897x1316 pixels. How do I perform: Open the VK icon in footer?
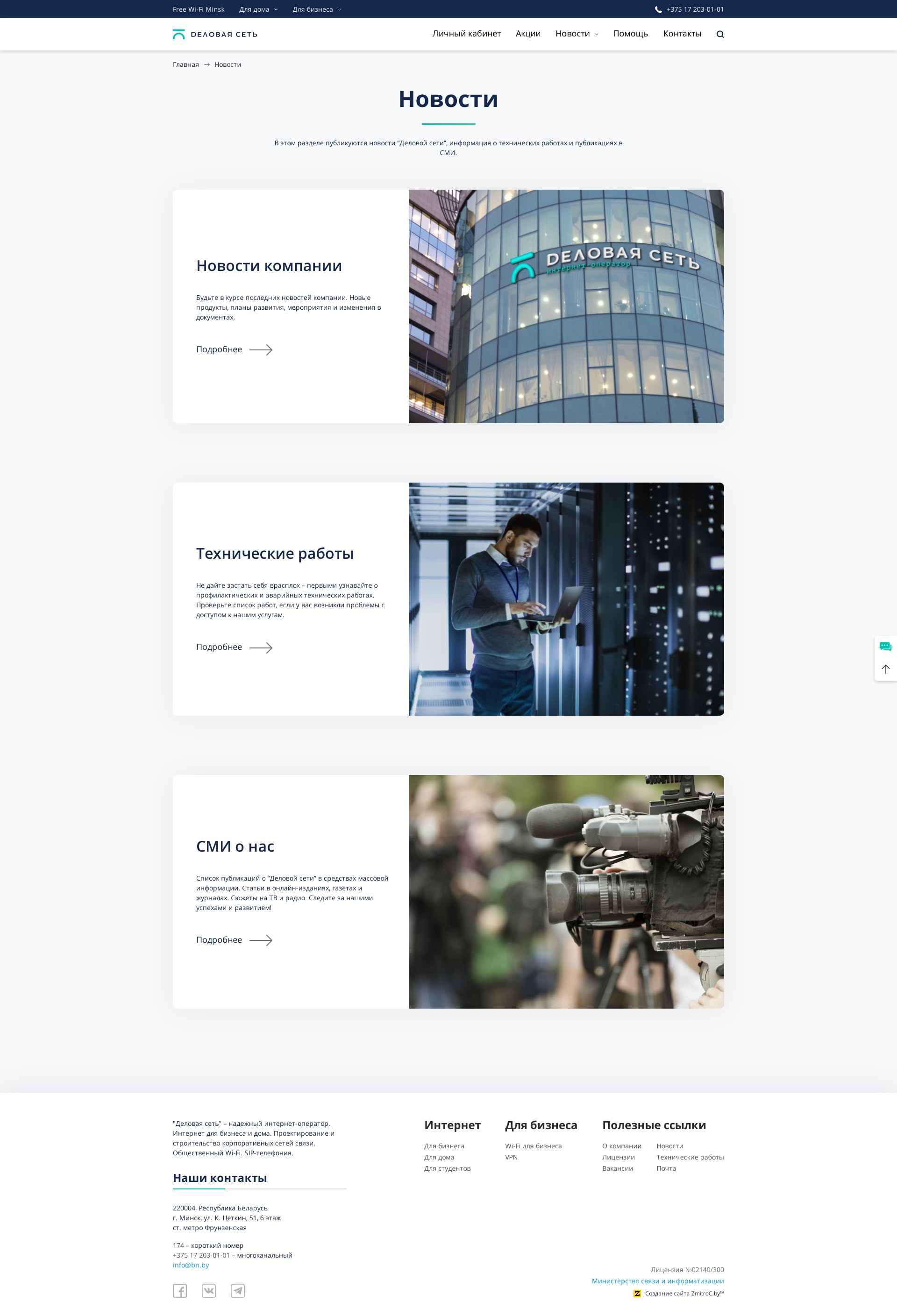(209, 1290)
